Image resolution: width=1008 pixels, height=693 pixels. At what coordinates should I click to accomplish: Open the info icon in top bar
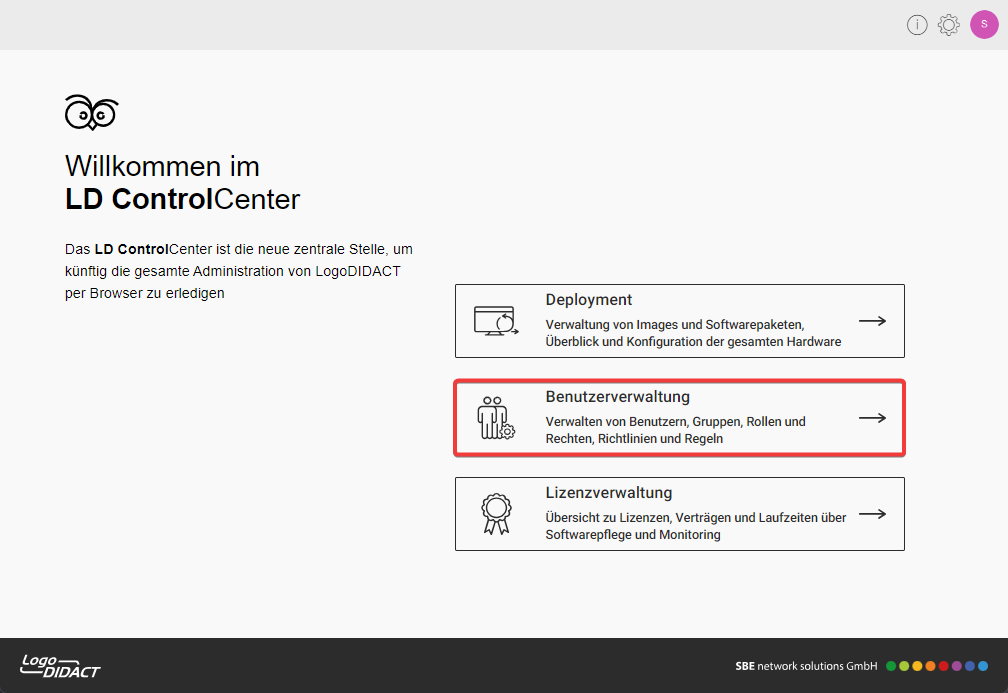coord(917,25)
